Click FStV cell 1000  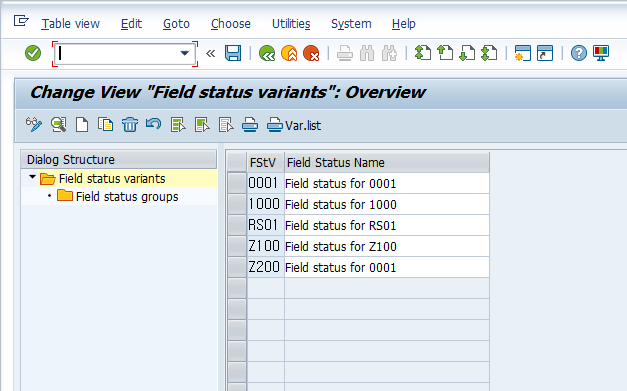point(266,204)
